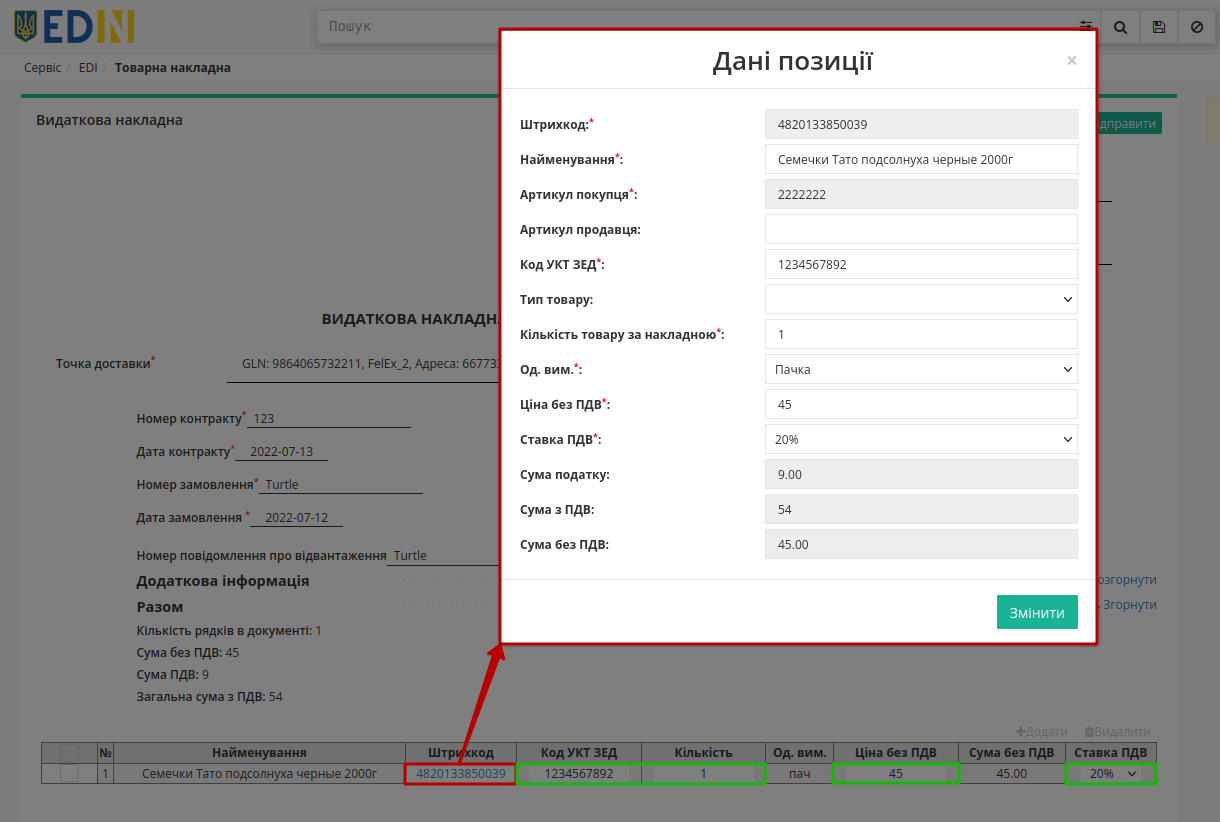
Task: Click the Сума з ПДВ field
Action: tap(921, 509)
